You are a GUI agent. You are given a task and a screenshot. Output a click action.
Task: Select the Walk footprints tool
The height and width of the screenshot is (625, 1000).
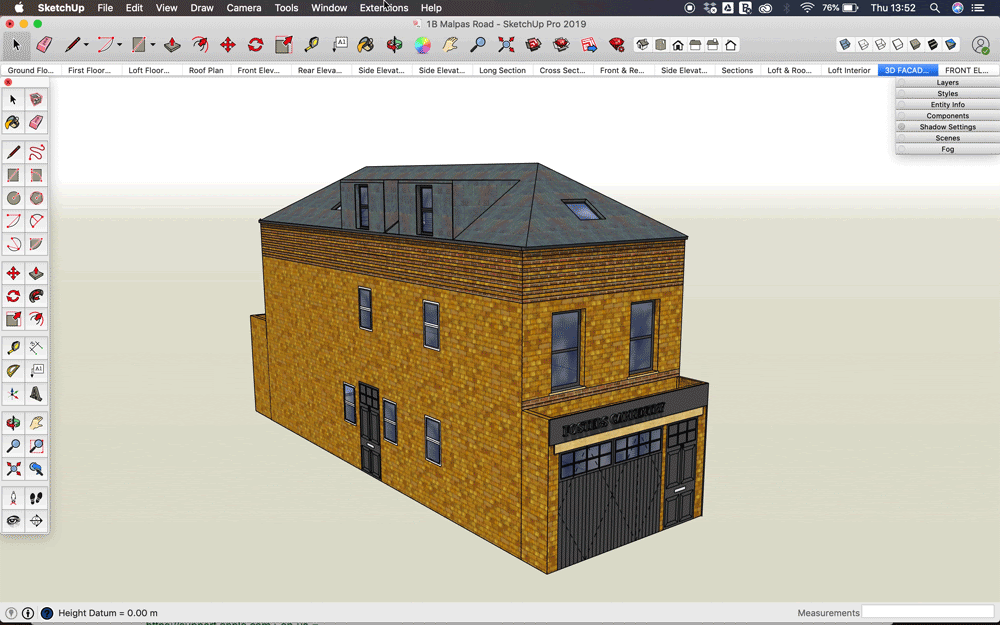[36, 497]
